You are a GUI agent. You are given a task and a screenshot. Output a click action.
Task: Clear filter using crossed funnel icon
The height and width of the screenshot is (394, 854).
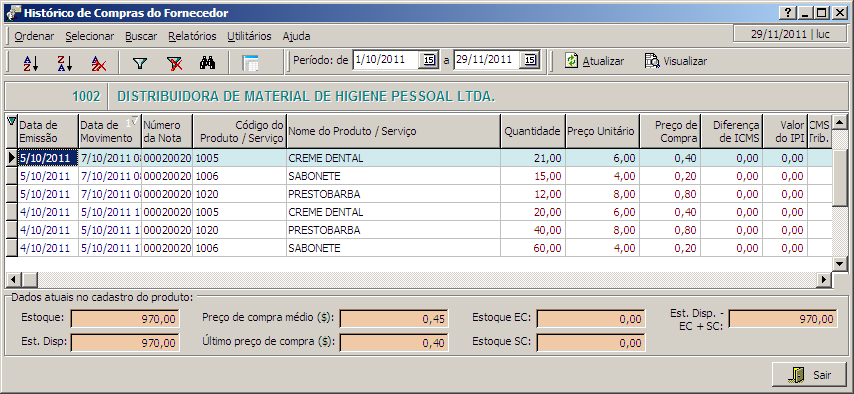tap(174, 62)
